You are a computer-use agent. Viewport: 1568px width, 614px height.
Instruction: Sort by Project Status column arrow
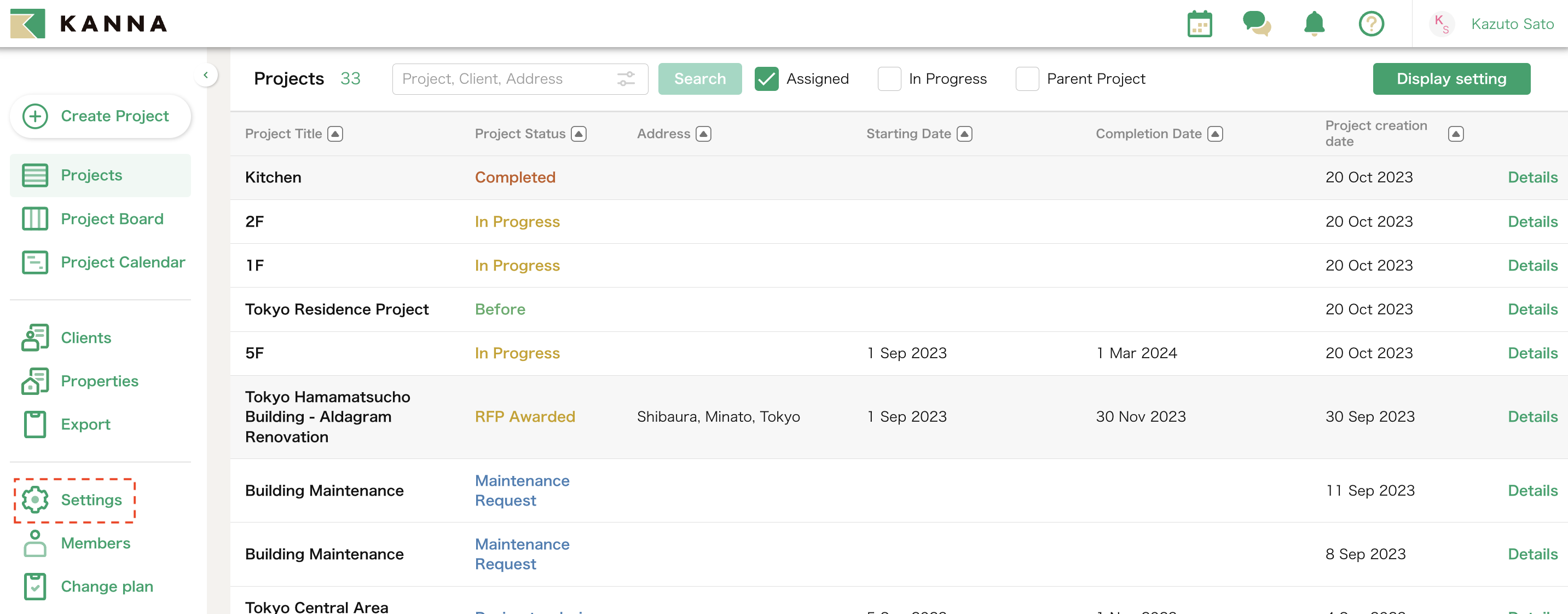pos(579,134)
